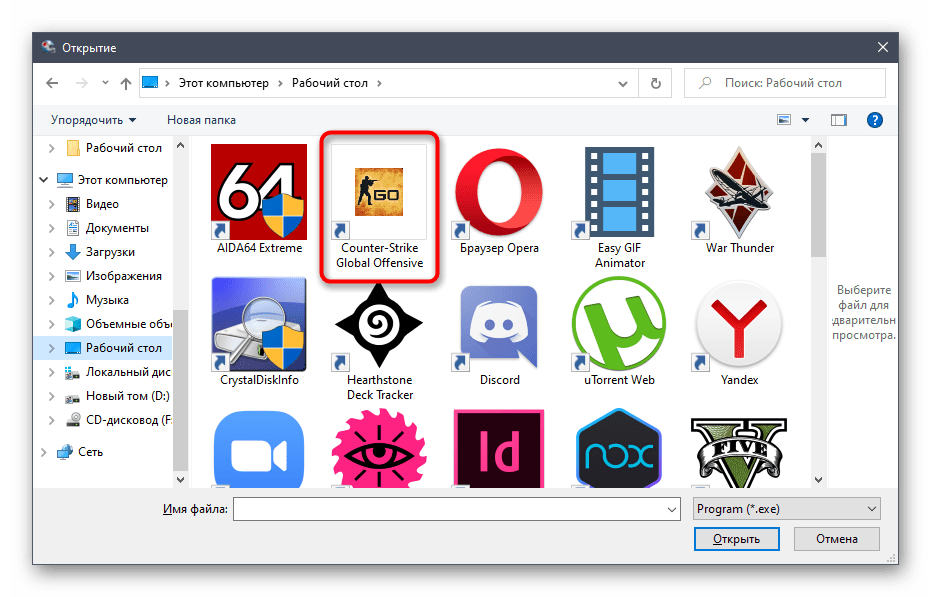Click navigation pane scrollbar down arrow
This screenshot has height=597, width=931.
[180, 479]
